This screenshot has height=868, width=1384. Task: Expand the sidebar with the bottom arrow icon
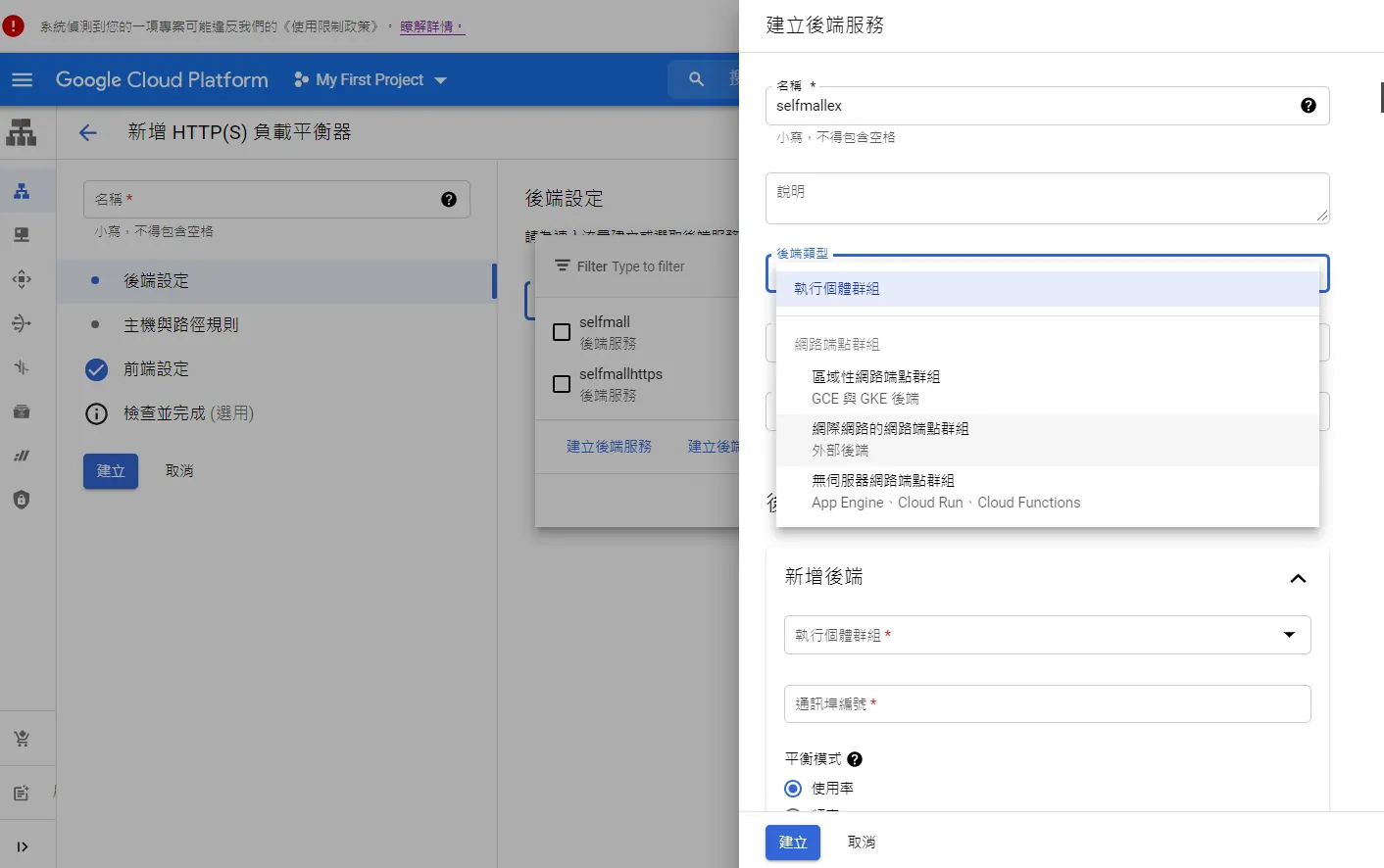click(22, 846)
